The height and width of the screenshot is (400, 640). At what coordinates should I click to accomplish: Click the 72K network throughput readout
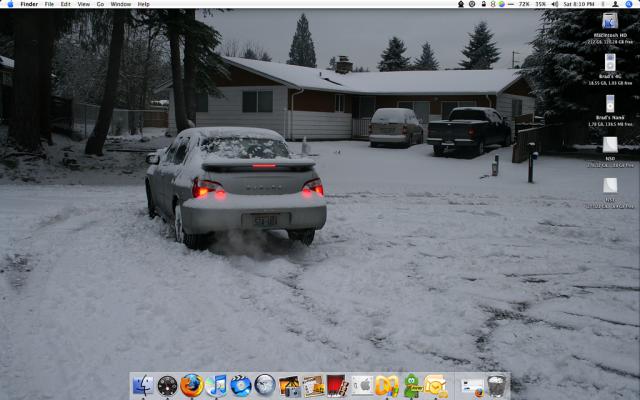pos(524,4)
